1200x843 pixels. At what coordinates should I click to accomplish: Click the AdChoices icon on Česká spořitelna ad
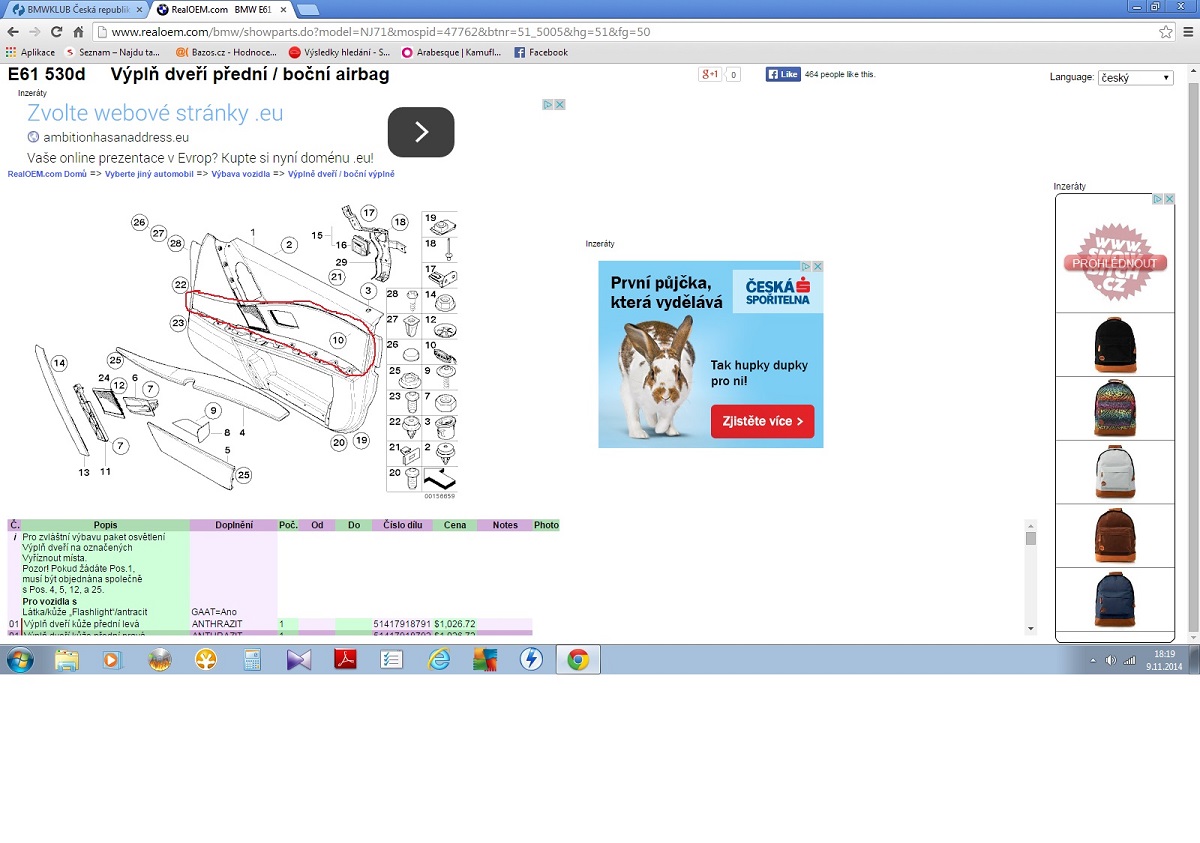click(807, 267)
